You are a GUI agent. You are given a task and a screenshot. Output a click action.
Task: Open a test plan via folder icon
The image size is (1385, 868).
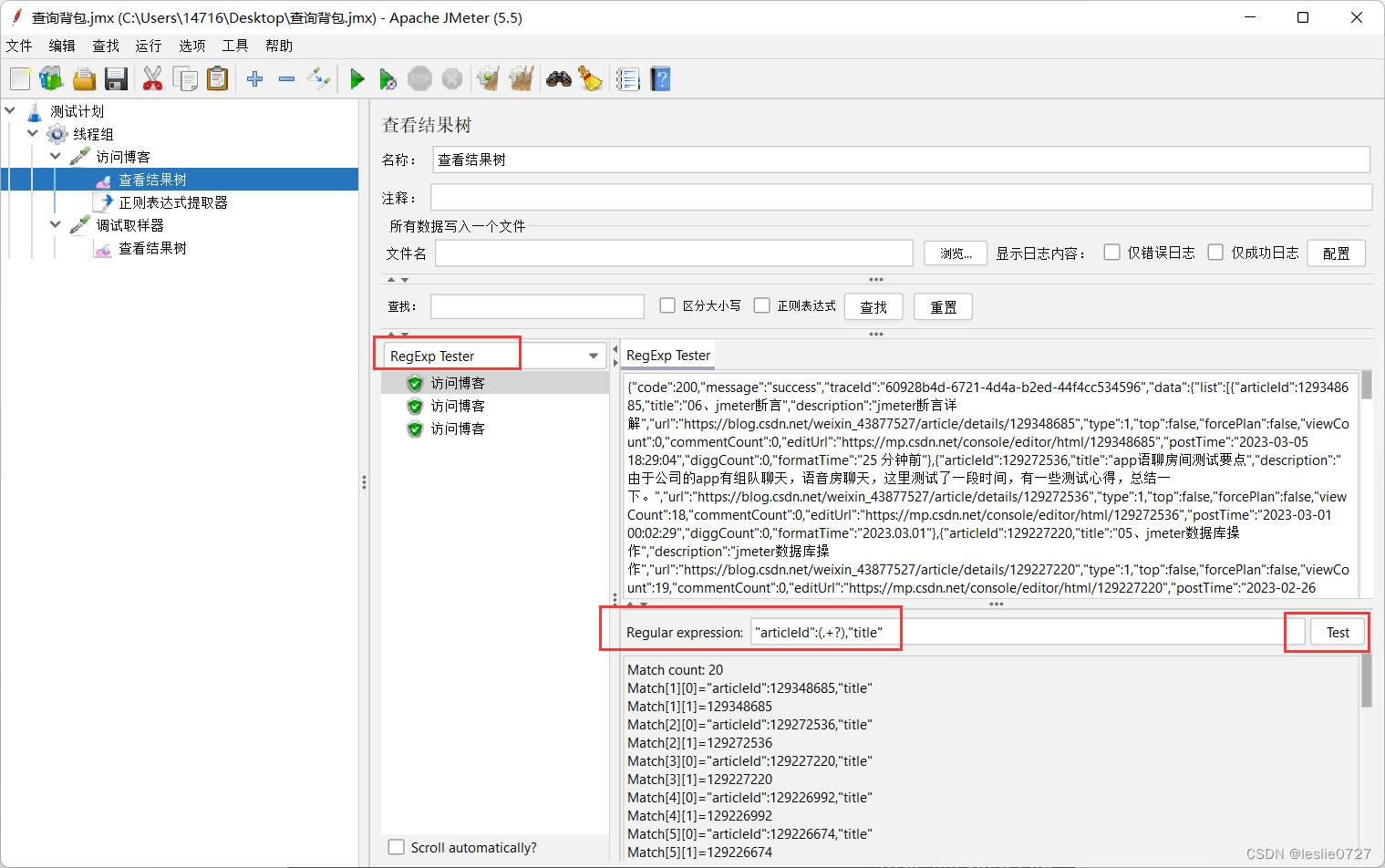tap(84, 78)
